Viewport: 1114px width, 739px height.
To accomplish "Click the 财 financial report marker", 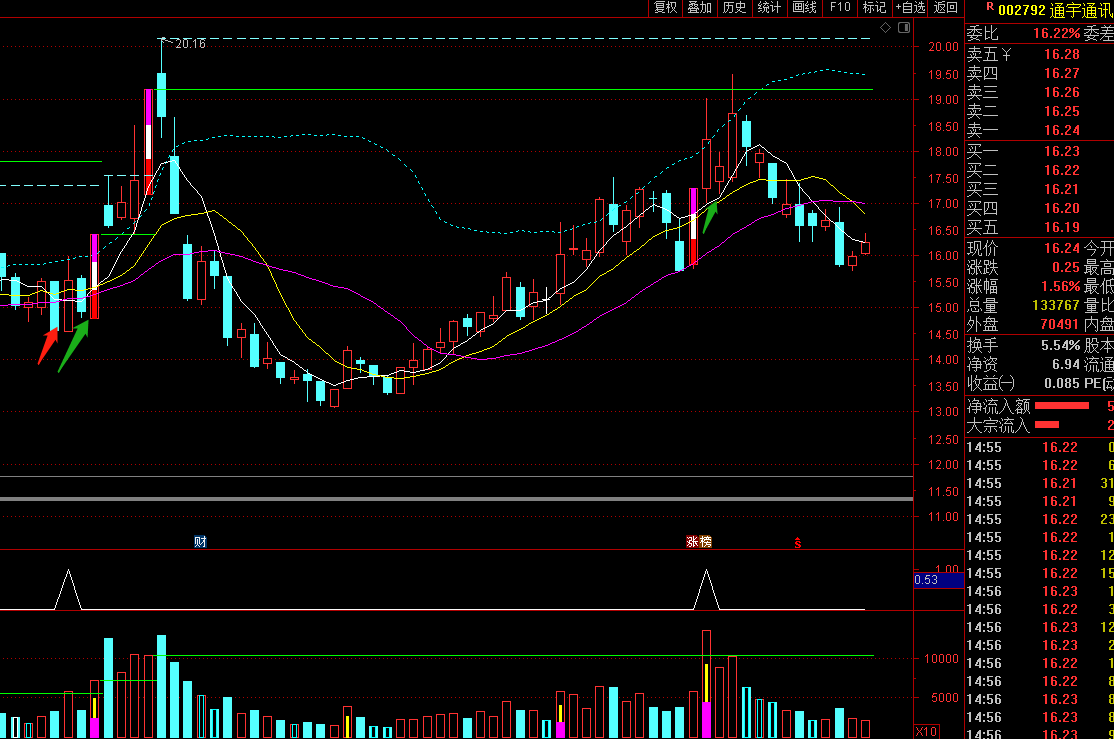I will 200,541.
